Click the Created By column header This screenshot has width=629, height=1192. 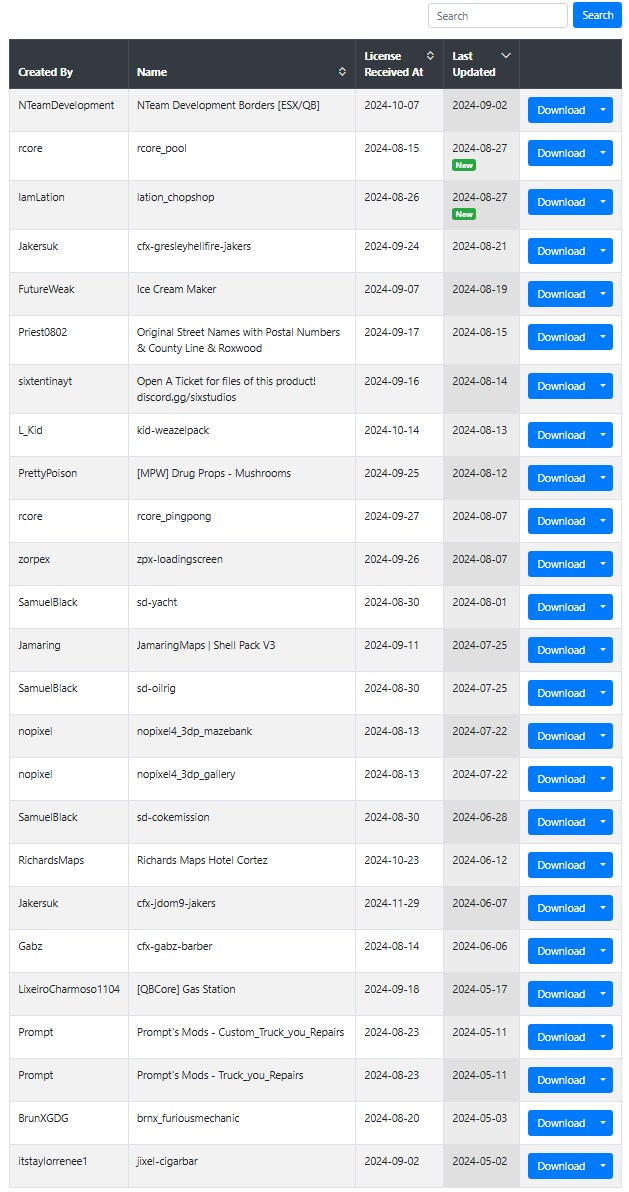click(46, 72)
